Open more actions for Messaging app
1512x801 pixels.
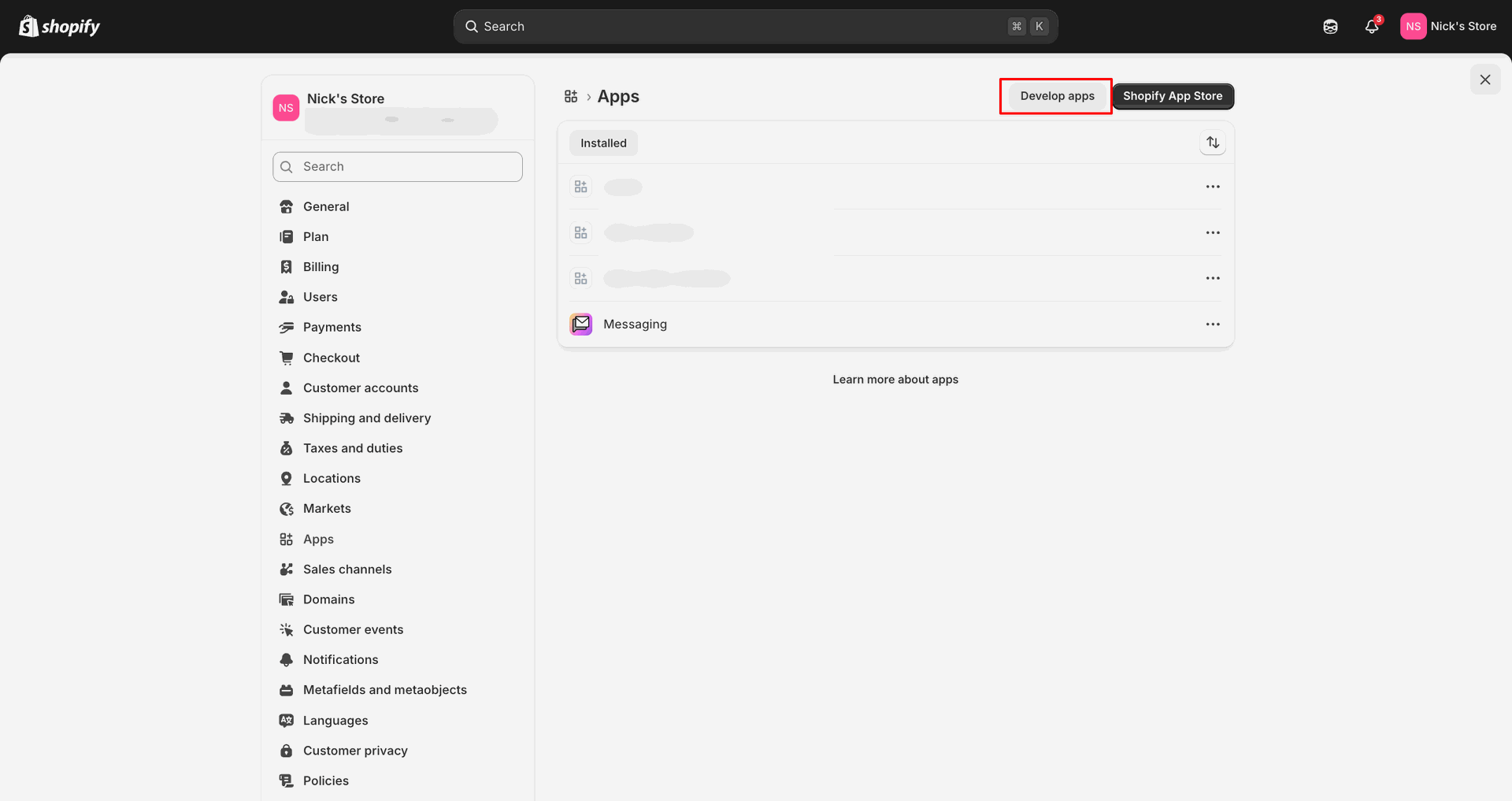pyautogui.click(x=1213, y=324)
